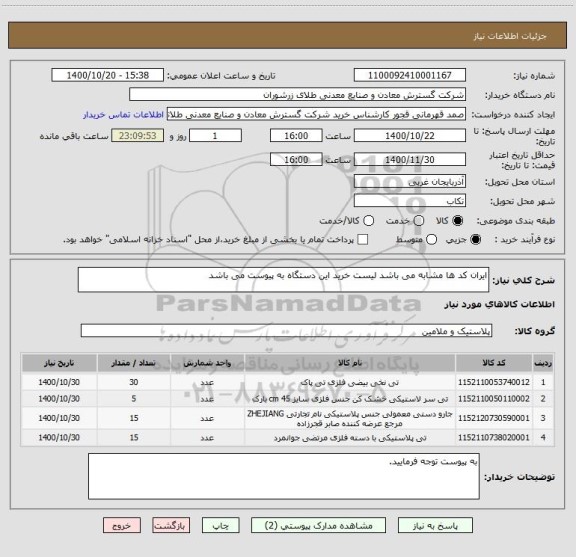Click the response deadline date 1400/10/22

410,136
